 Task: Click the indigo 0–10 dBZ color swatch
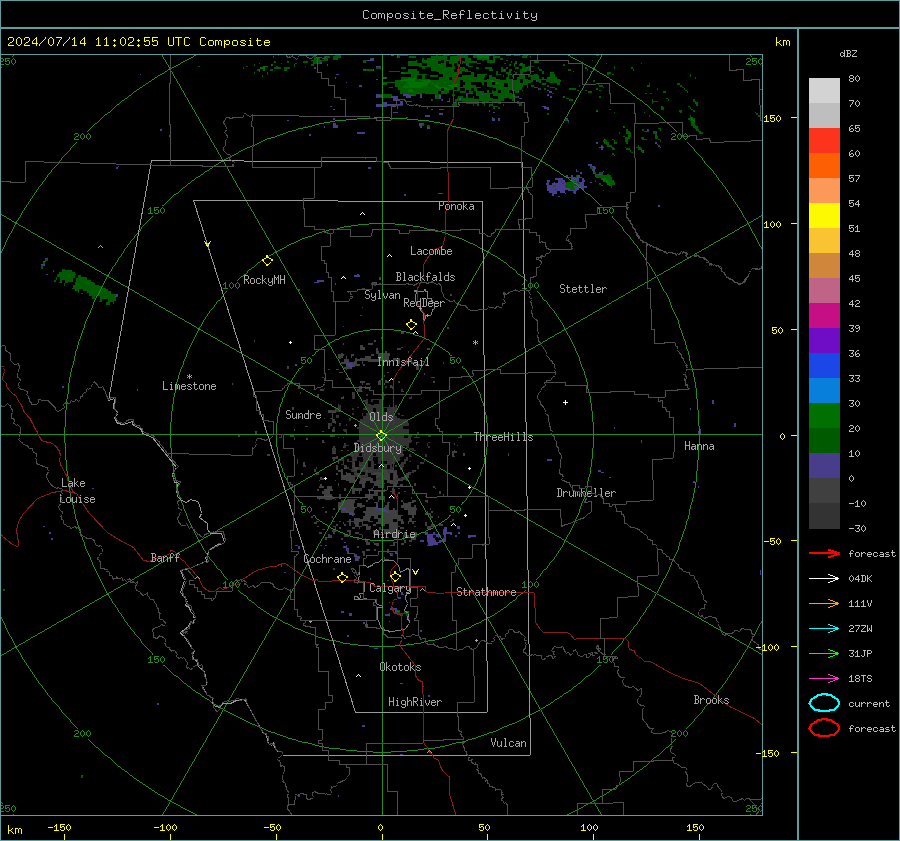click(824, 466)
